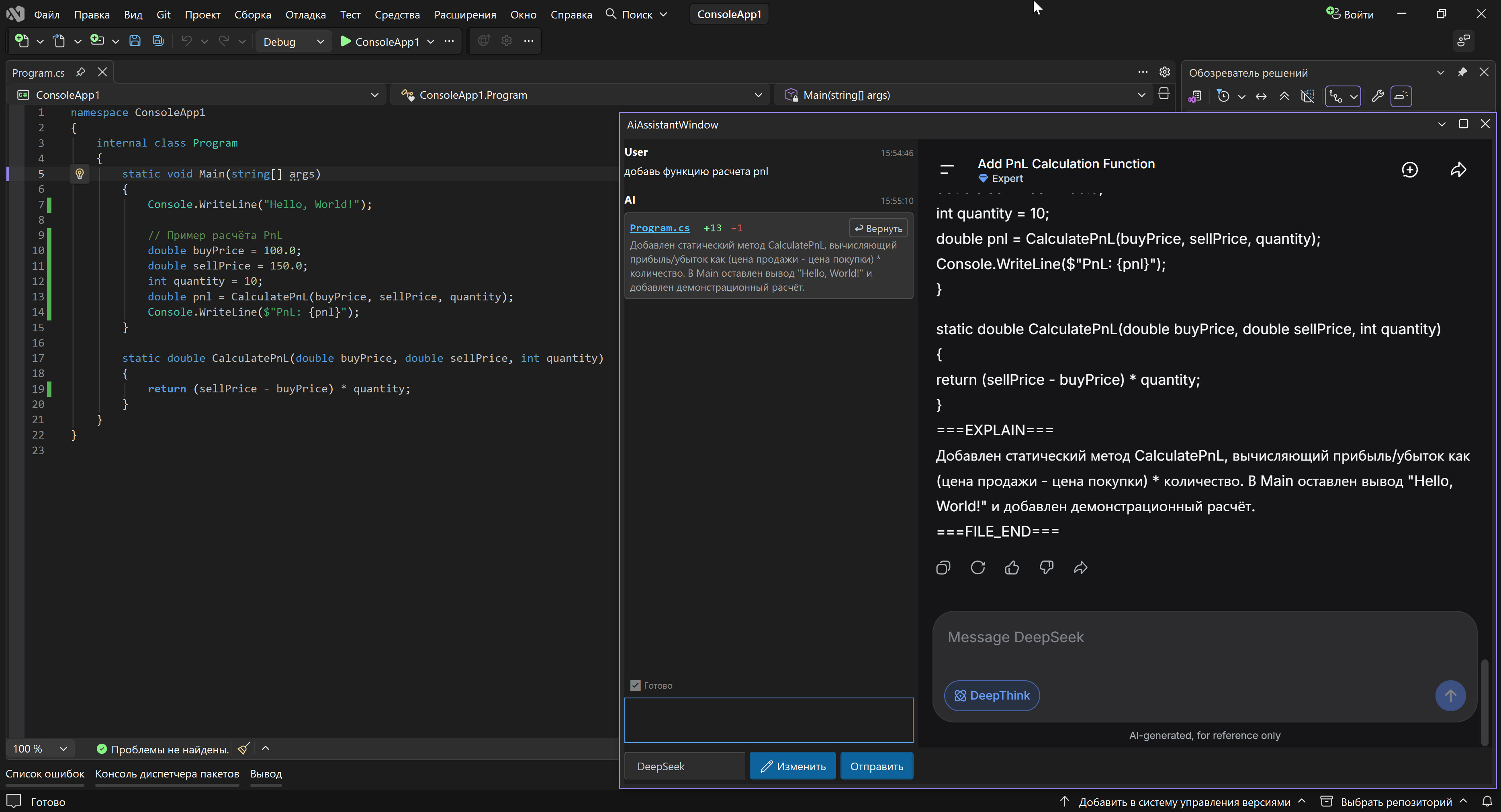The width and height of the screenshot is (1501, 812).
Task: Open the live share icon at top right
Action: click(x=1463, y=41)
